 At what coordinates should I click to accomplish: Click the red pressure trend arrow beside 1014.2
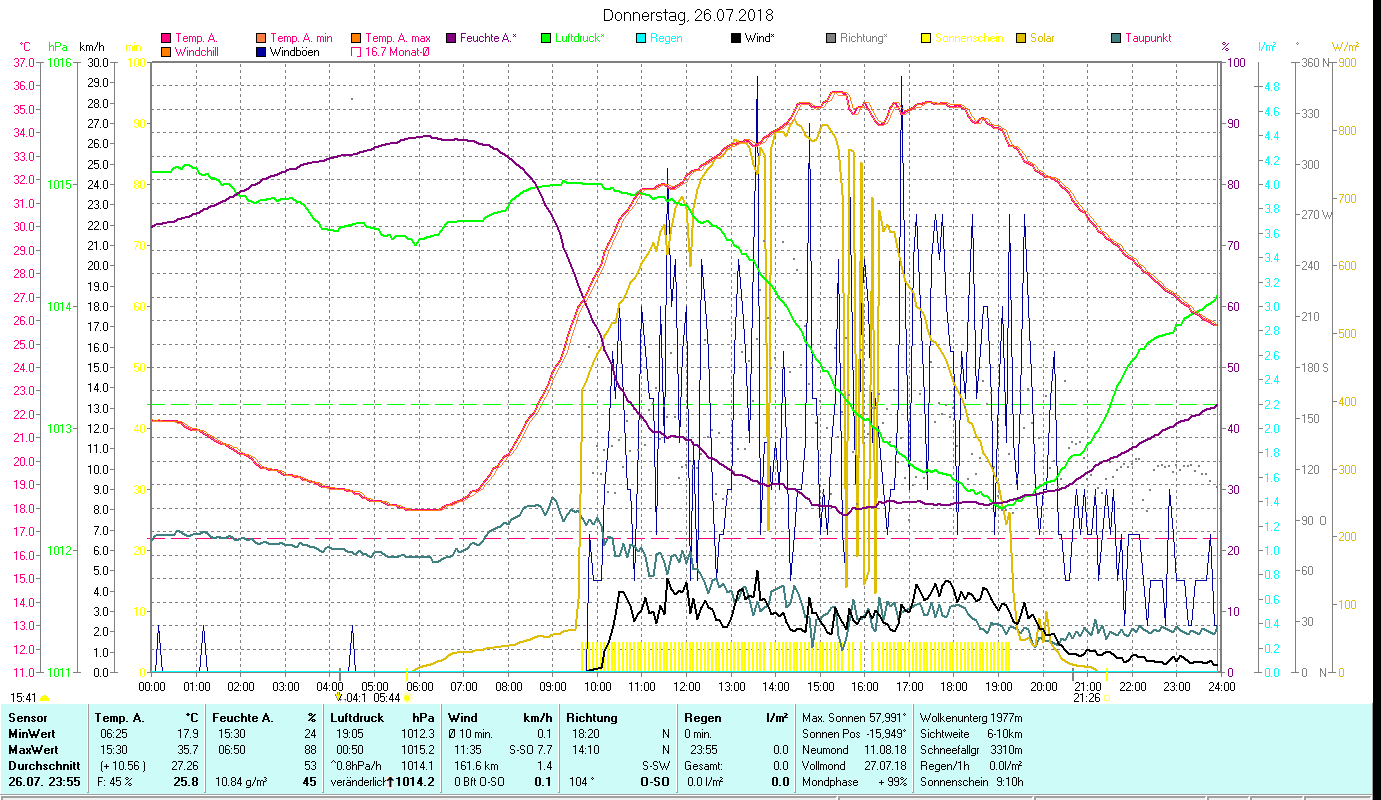point(390,782)
